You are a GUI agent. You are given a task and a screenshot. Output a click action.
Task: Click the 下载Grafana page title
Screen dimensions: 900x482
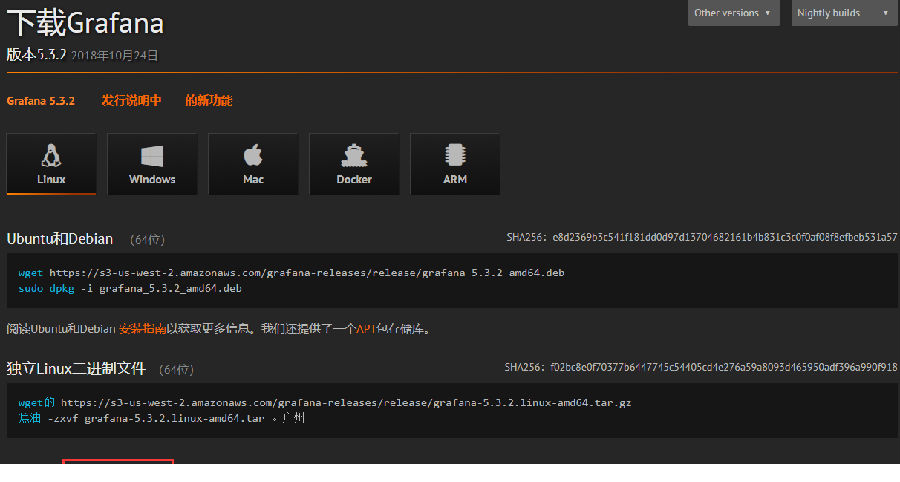tap(86, 24)
